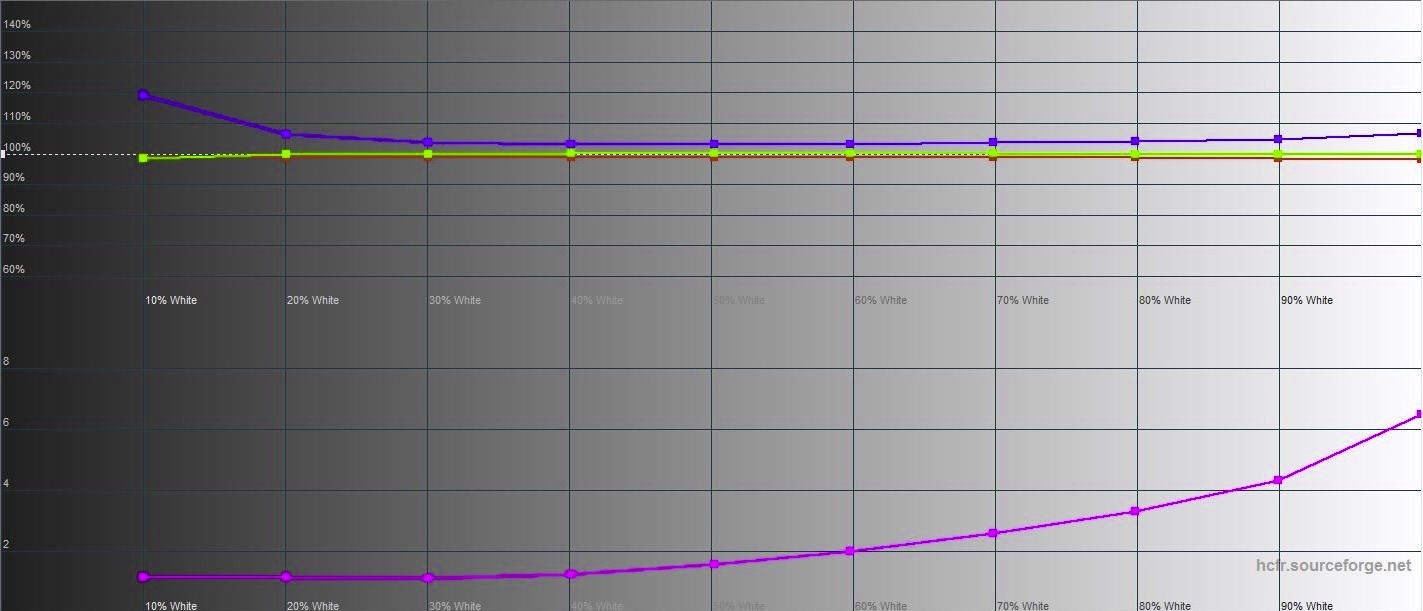The image size is (1423, 611).
Task: Click the green data point at 10% White
Action: (x=143, y=158)
